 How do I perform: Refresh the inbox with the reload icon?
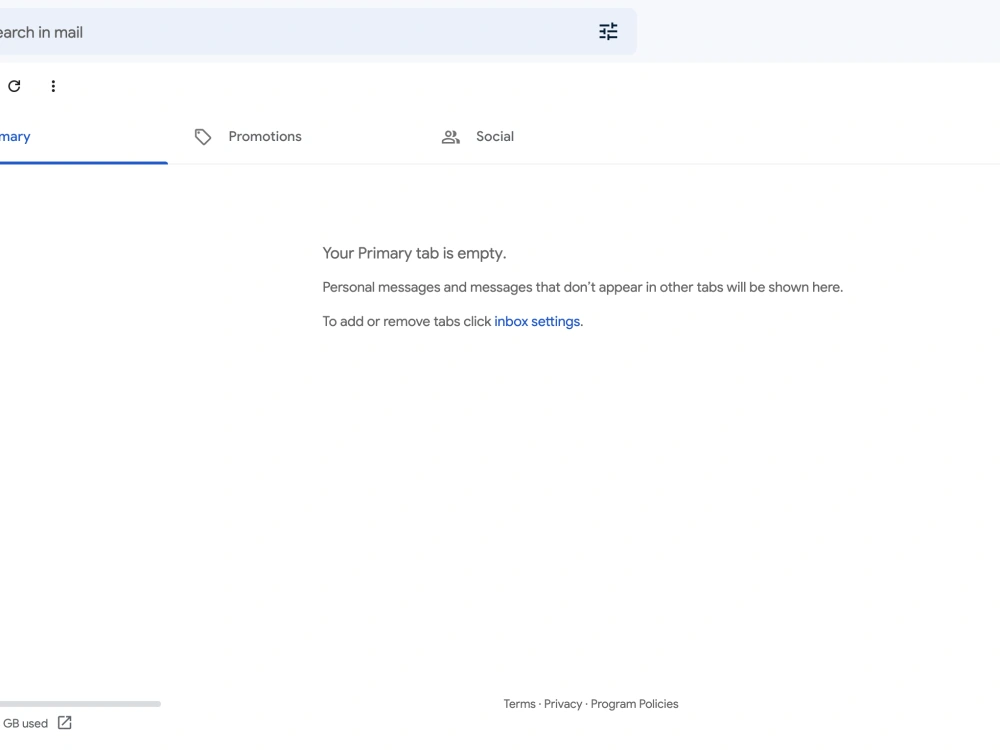[x=14, y=86]
